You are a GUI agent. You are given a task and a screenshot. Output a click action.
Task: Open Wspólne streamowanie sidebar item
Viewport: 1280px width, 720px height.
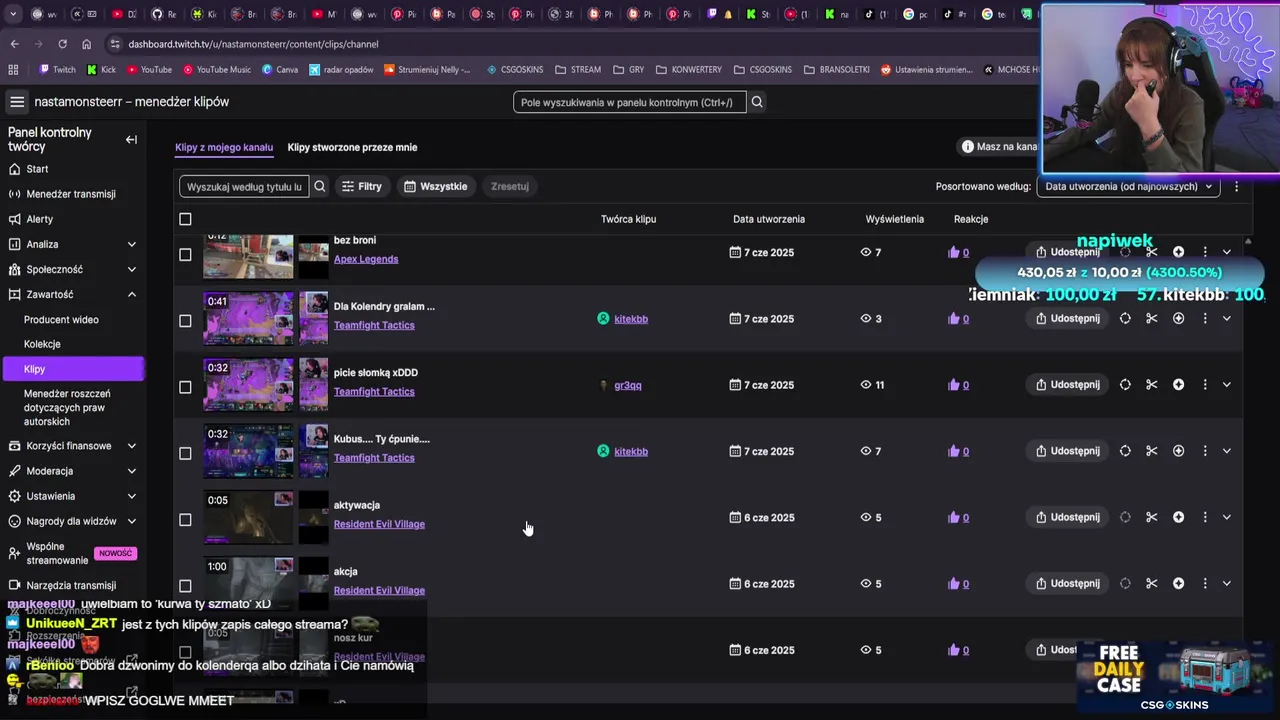72,554
